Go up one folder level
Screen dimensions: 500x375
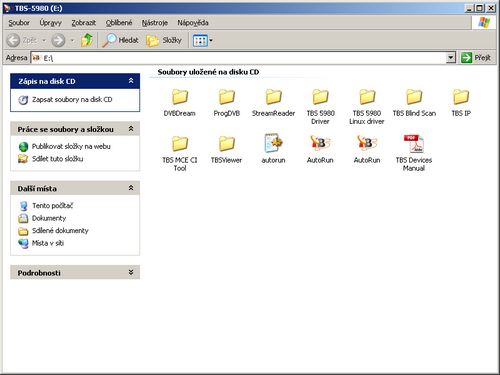87,40
